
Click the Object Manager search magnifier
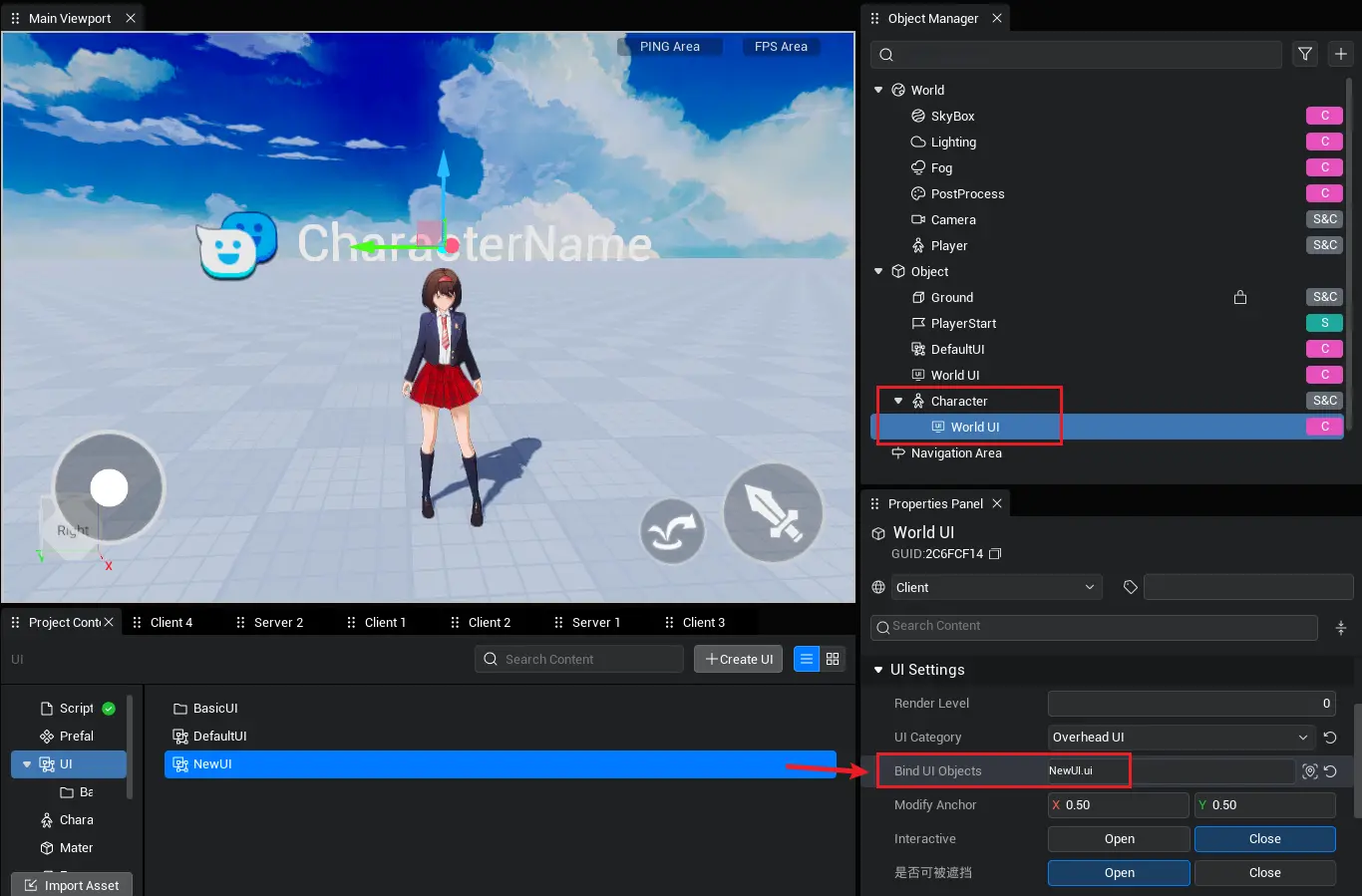(x=886, y=55)
